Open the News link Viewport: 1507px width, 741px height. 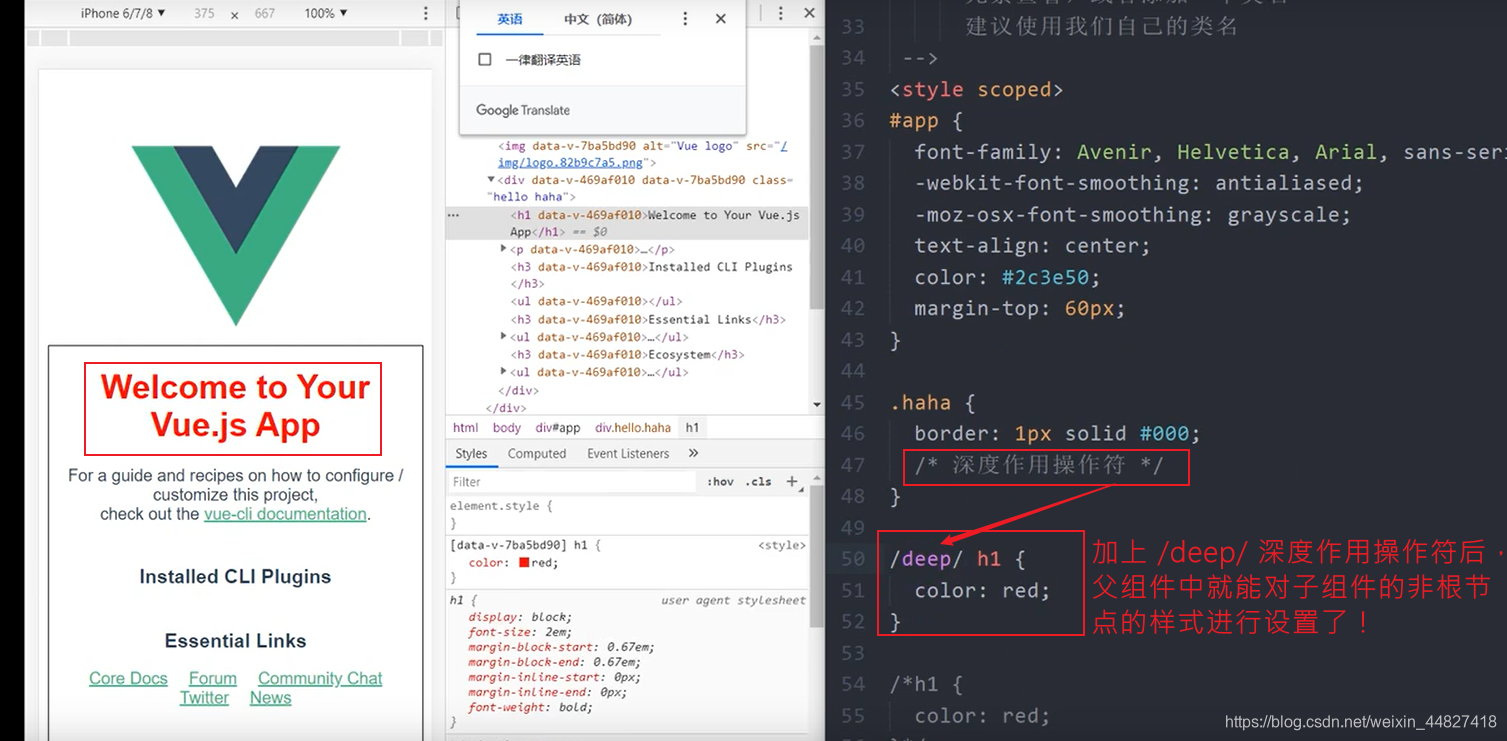(x=270, y=698)
